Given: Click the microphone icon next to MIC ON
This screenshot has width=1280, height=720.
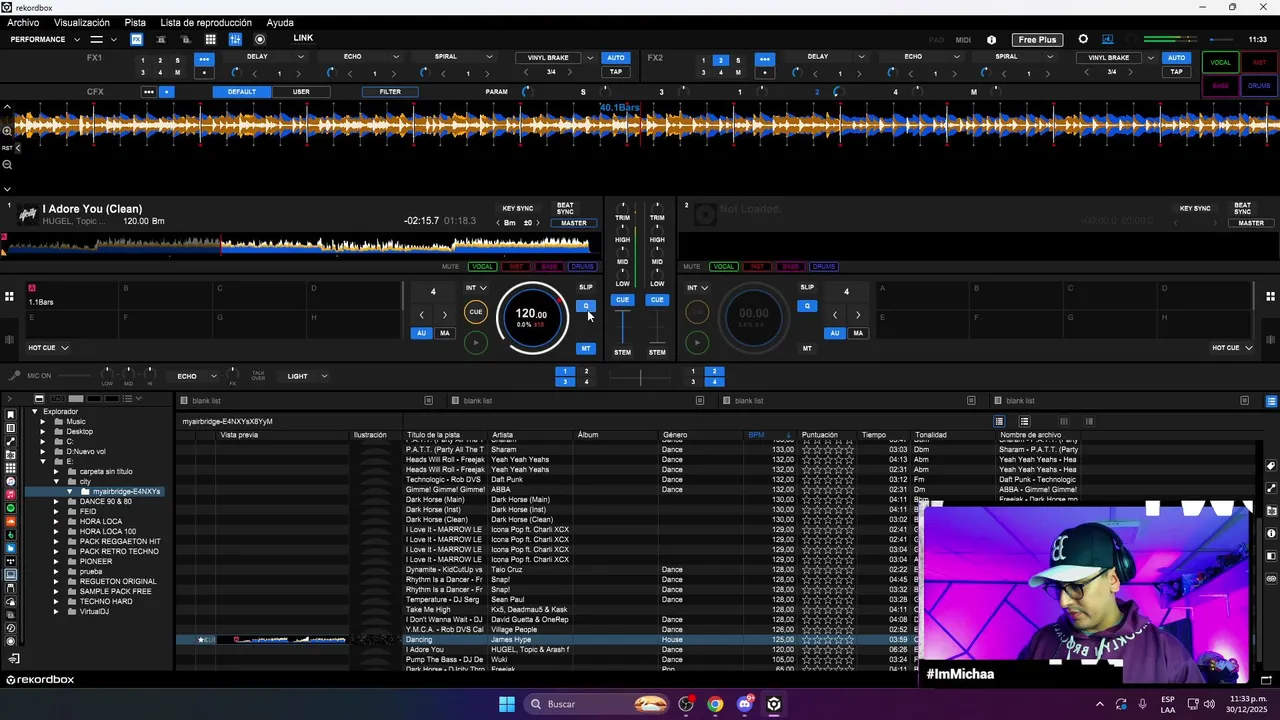Looking at the screenshot, I should pos(14,376).
